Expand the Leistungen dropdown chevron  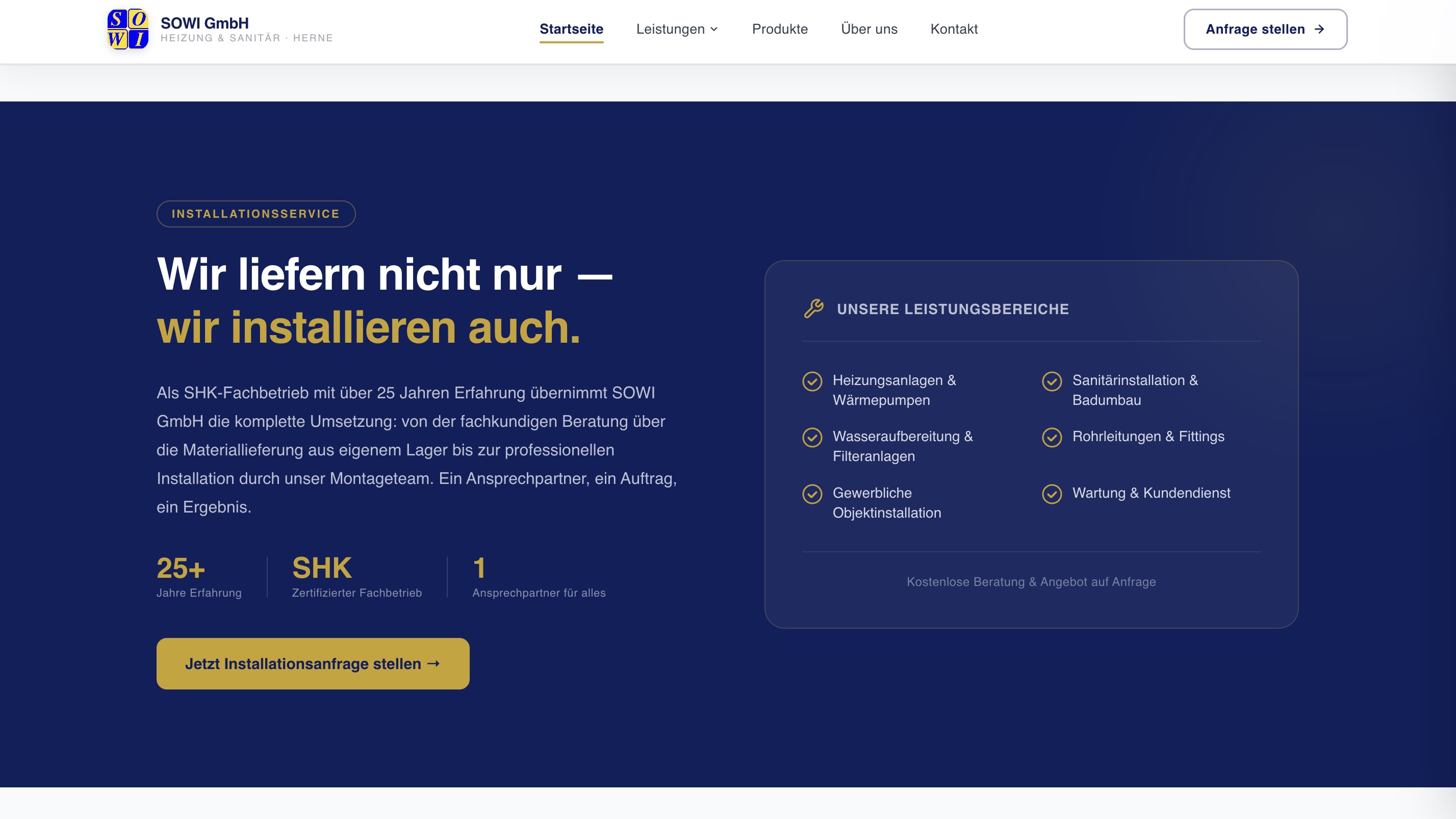[x=714, y=30]
